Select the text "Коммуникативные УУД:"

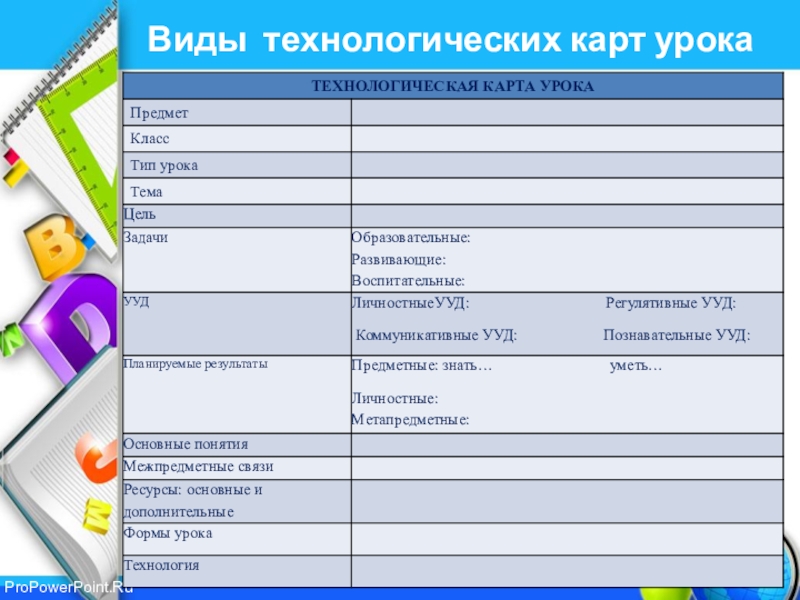[x=436, y=336]
